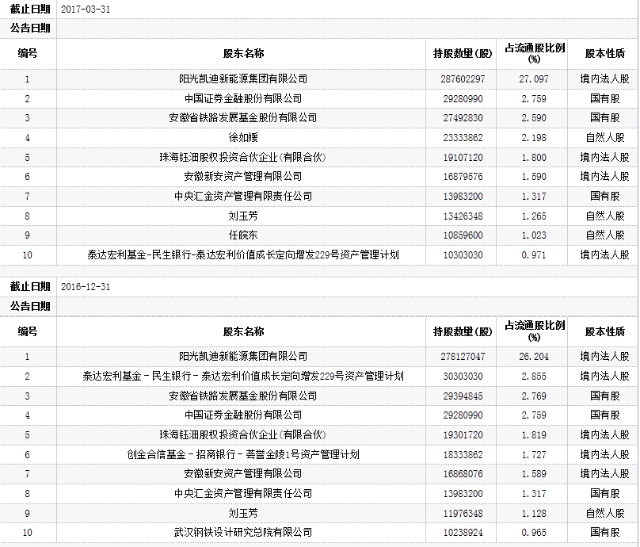
Task: Click 股东名称 header of 2016-12-31 table
Action: click(x=243, y=331)
